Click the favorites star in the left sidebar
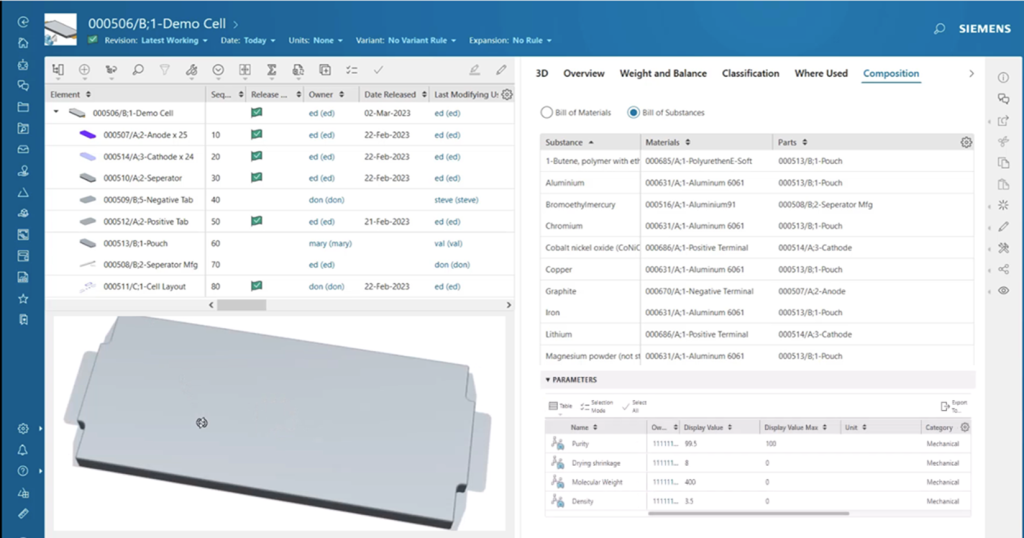This screenshot has height=538, width=1024. (23, 298)
